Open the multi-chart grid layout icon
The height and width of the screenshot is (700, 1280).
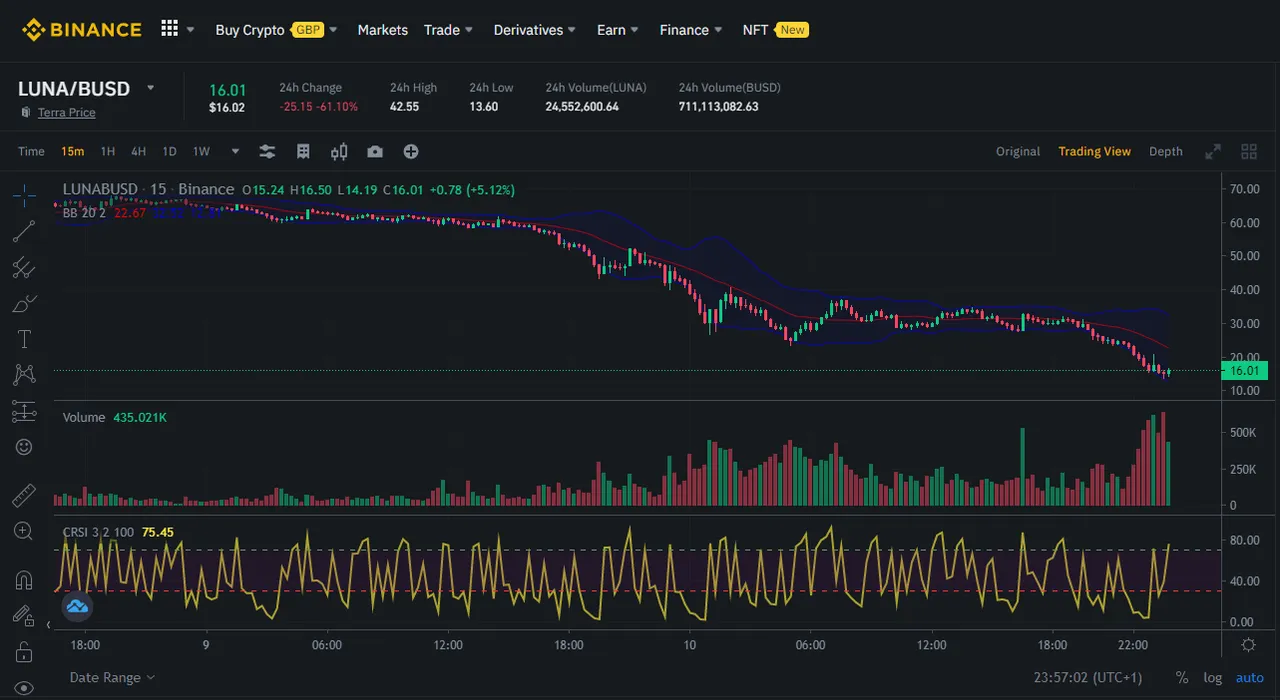(1249, 152)
